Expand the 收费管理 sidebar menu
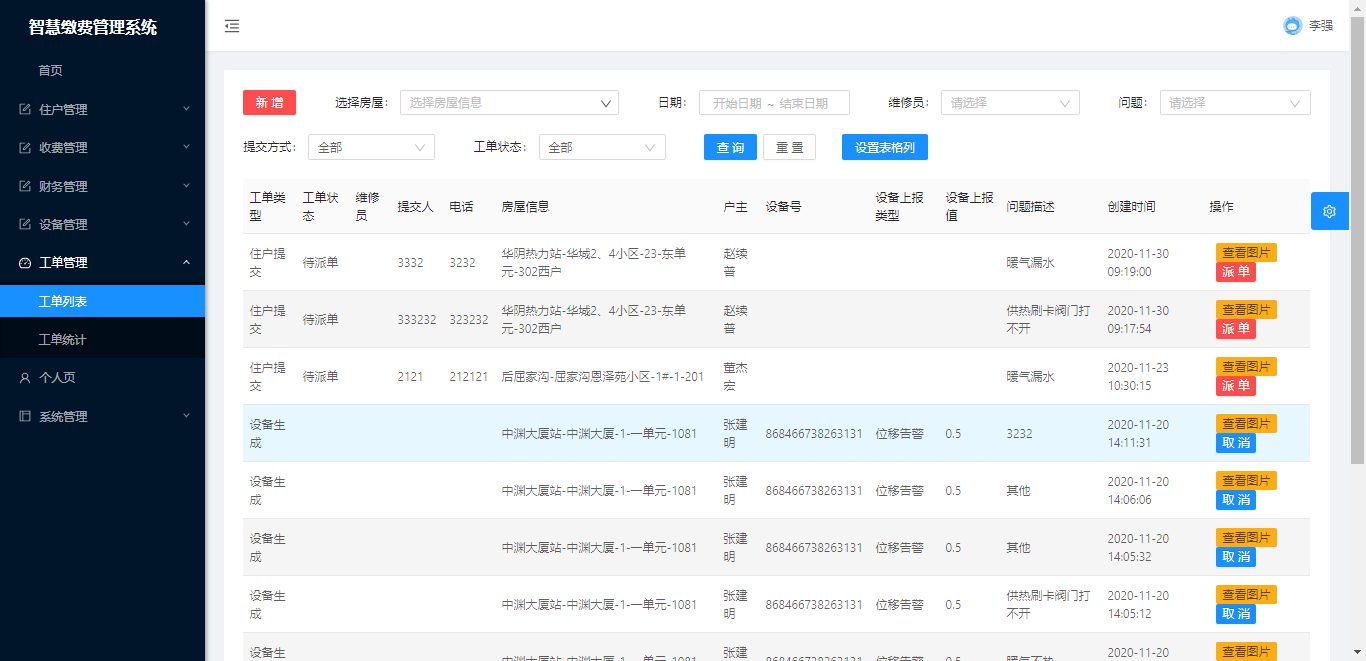The height and width of the screenshot is (661, 1366). [x=102, y=148]
